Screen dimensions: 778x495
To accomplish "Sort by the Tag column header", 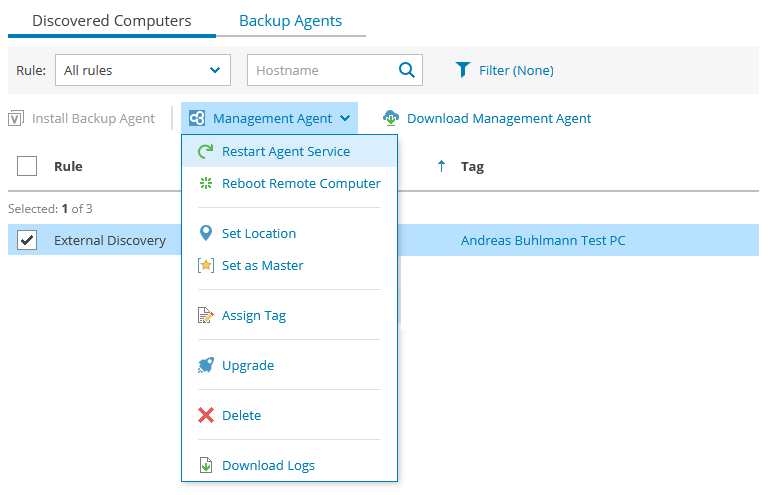I will [x=472, y=167].
